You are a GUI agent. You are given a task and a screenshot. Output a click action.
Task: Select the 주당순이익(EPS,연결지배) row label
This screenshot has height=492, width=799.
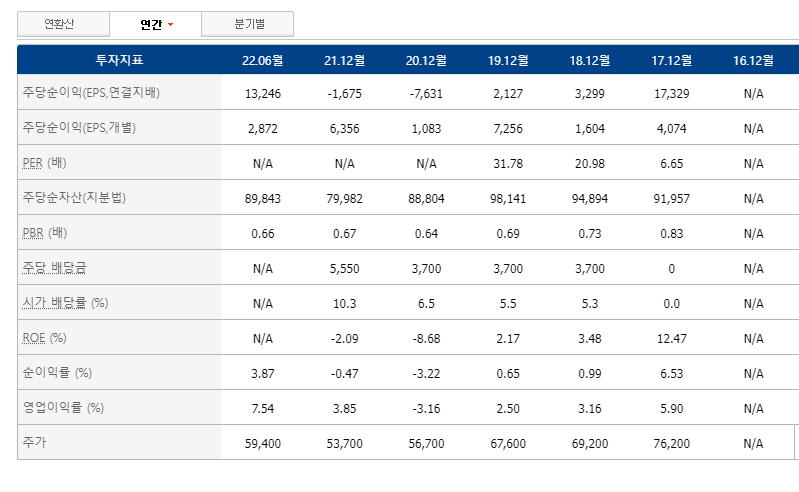pyautogui.click(x=91, y=93)
